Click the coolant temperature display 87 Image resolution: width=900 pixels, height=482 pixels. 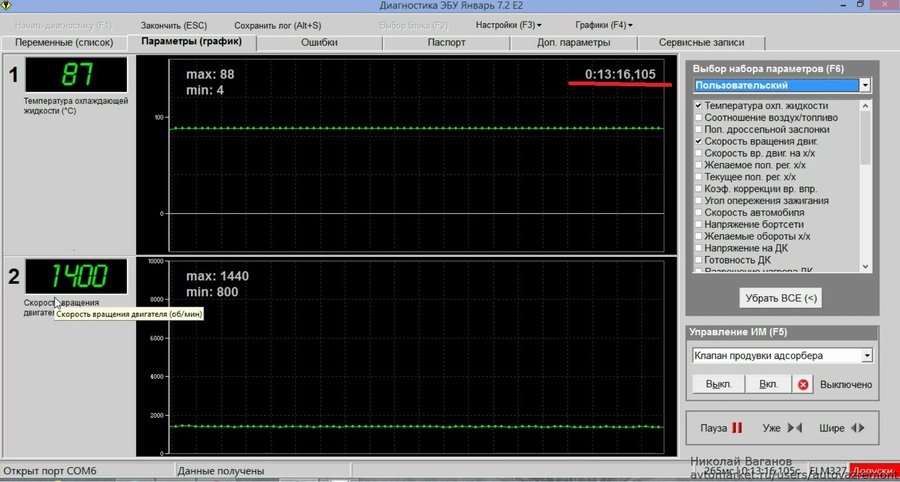point(76,75)
